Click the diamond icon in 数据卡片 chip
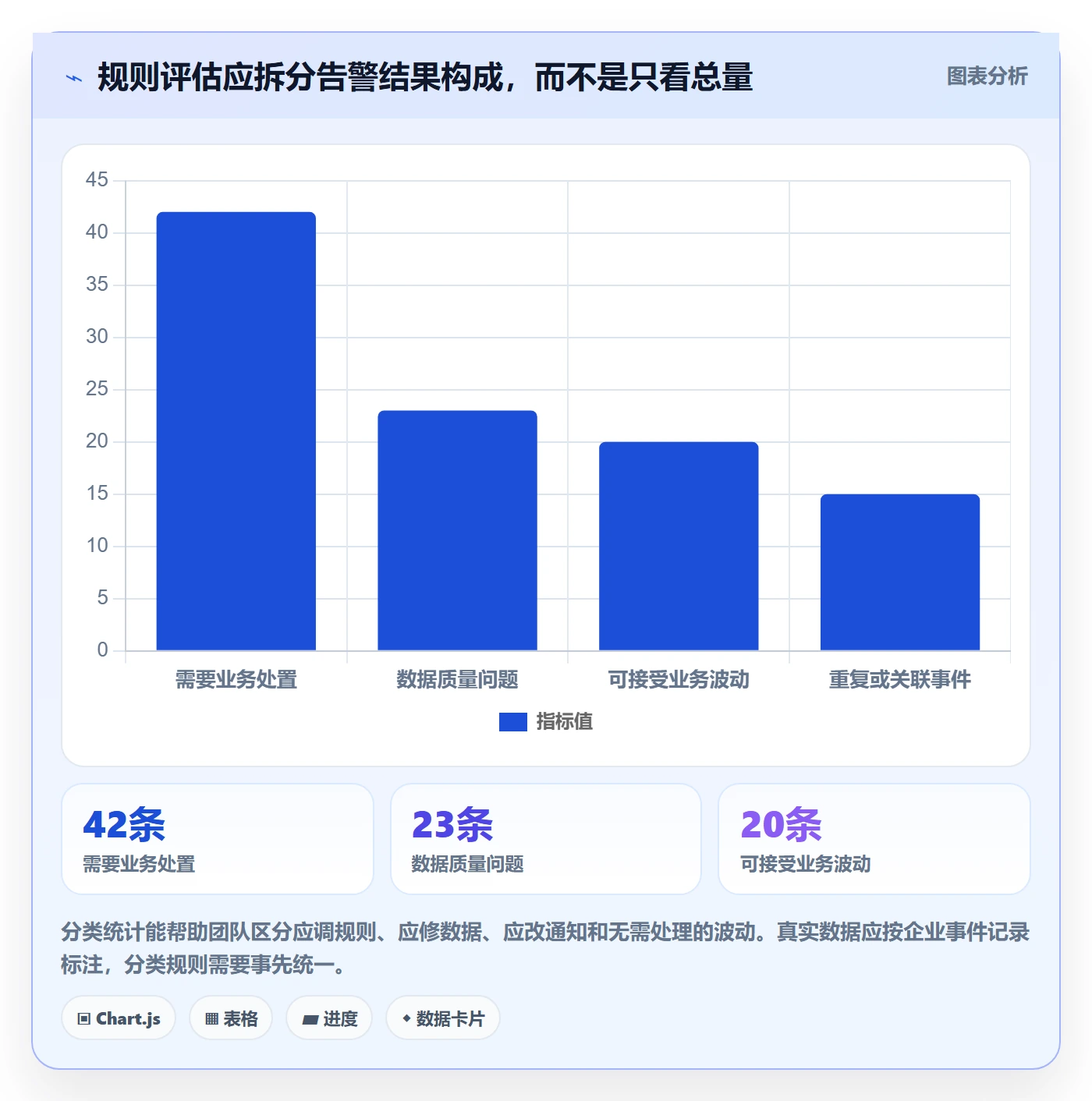1092x1101 pixels. (406, 1018)
